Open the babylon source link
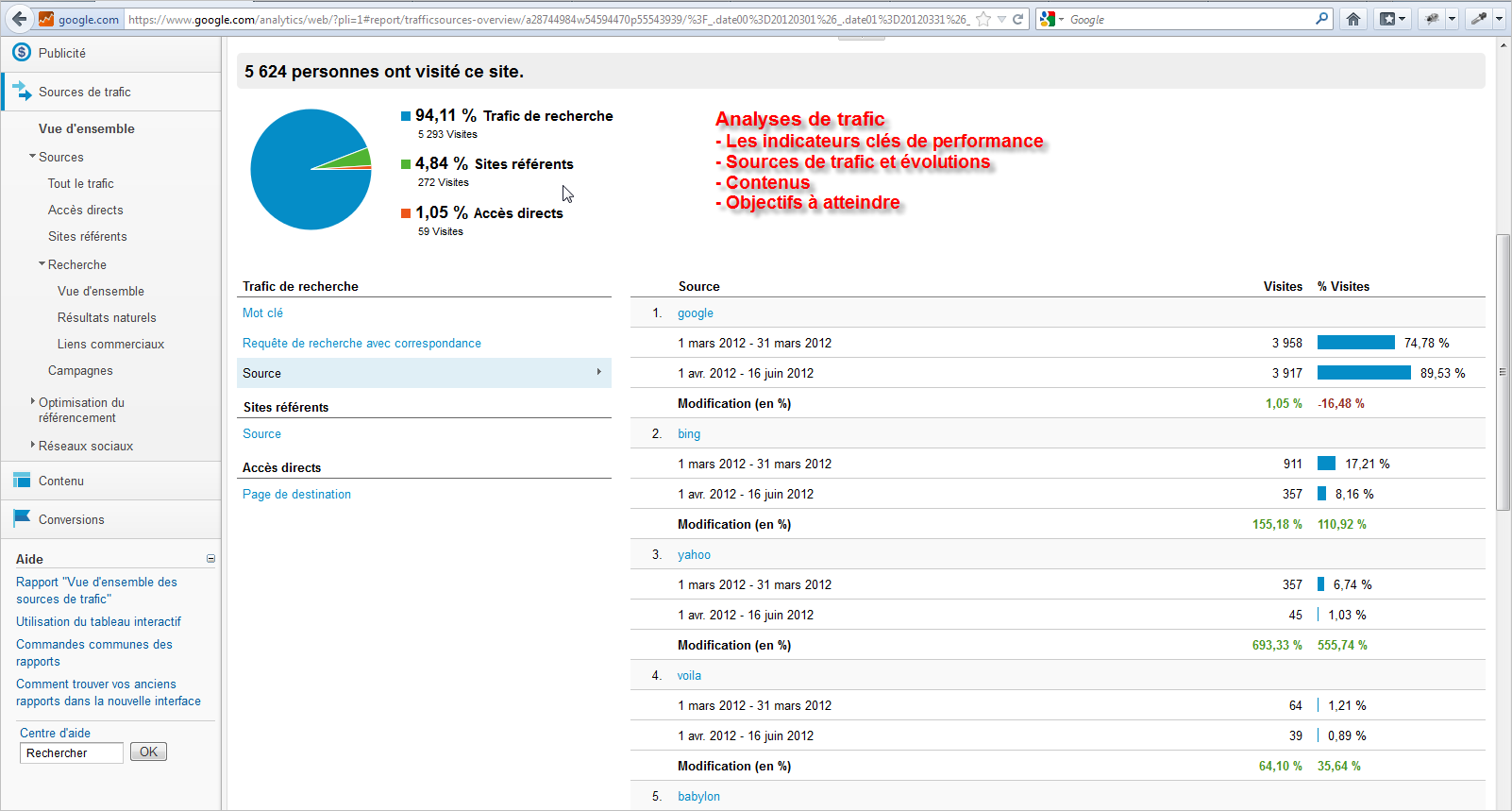This screenshot has height=811, width=1512. coord(698,796)
